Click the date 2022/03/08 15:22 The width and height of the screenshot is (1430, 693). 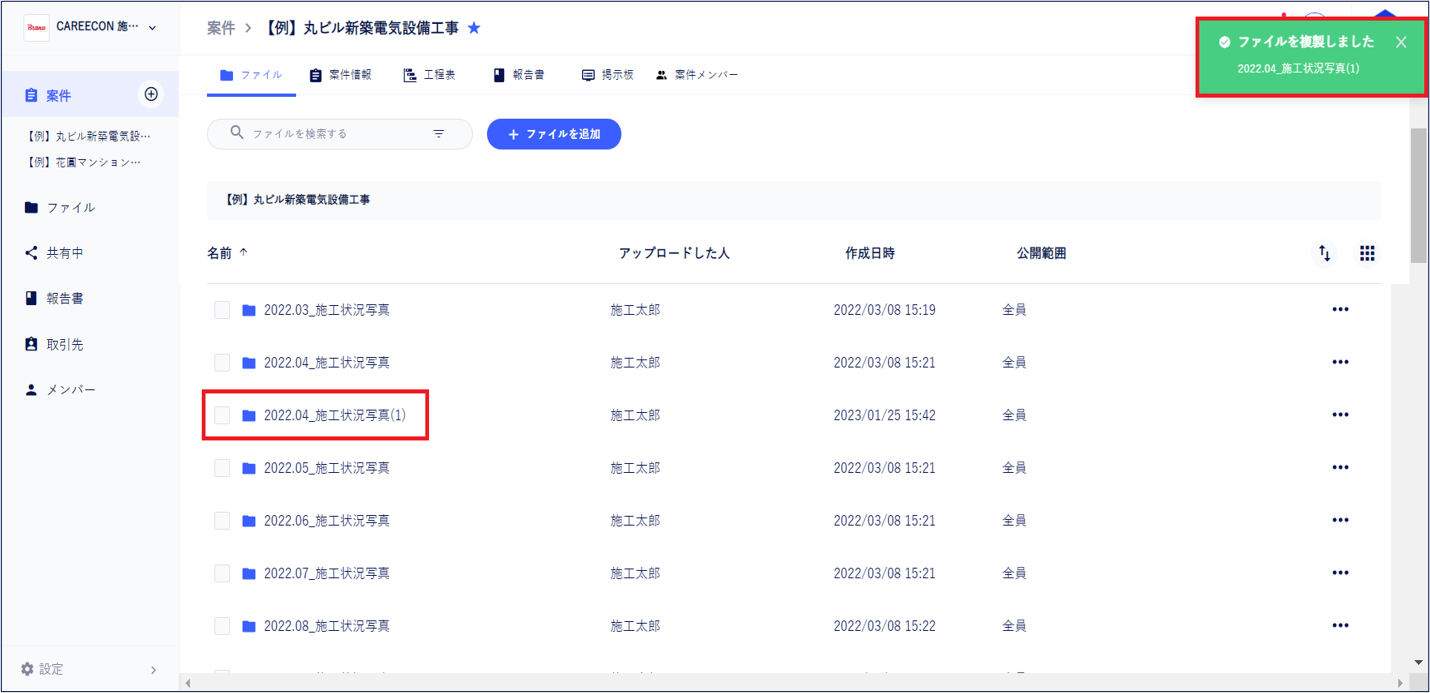[x=884, y=626]
